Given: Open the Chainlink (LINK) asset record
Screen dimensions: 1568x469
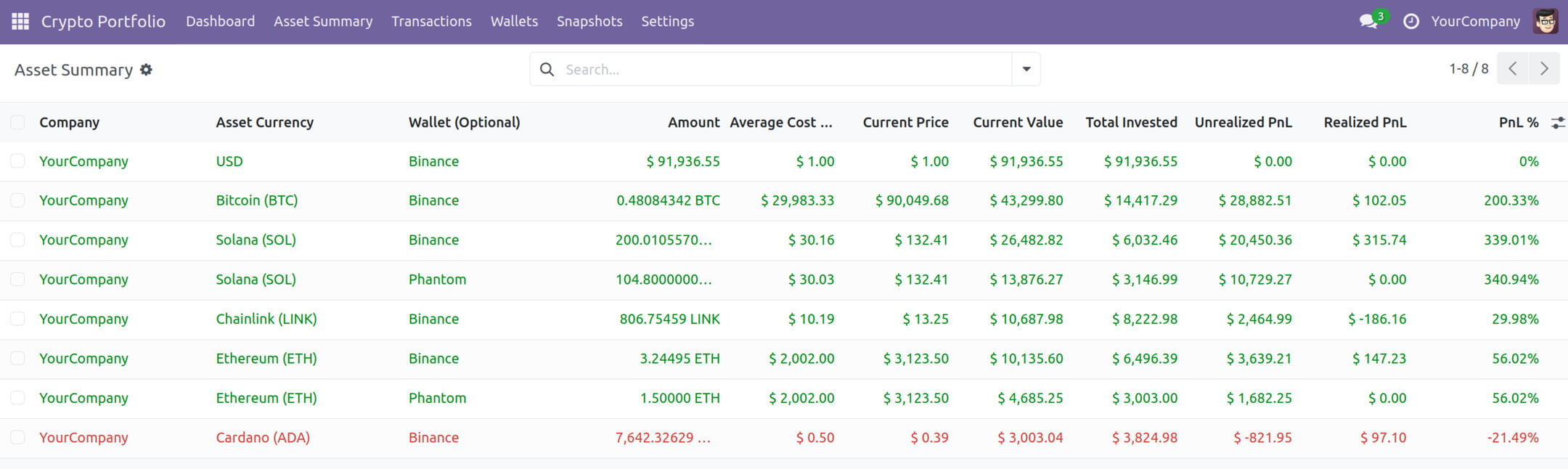Looking at the screenshot, I should 266,319.
